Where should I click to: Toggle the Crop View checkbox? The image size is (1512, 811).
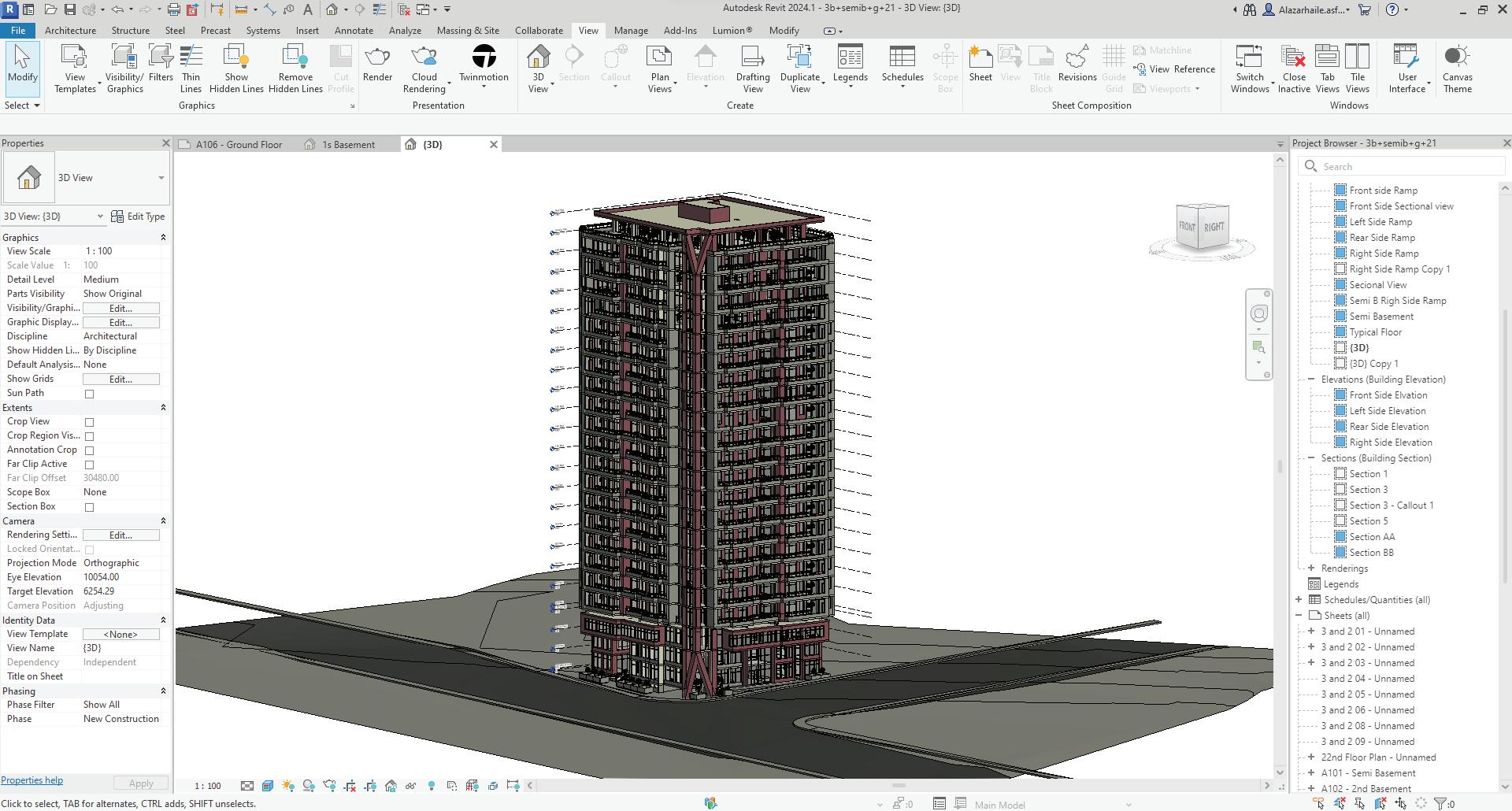89,422
